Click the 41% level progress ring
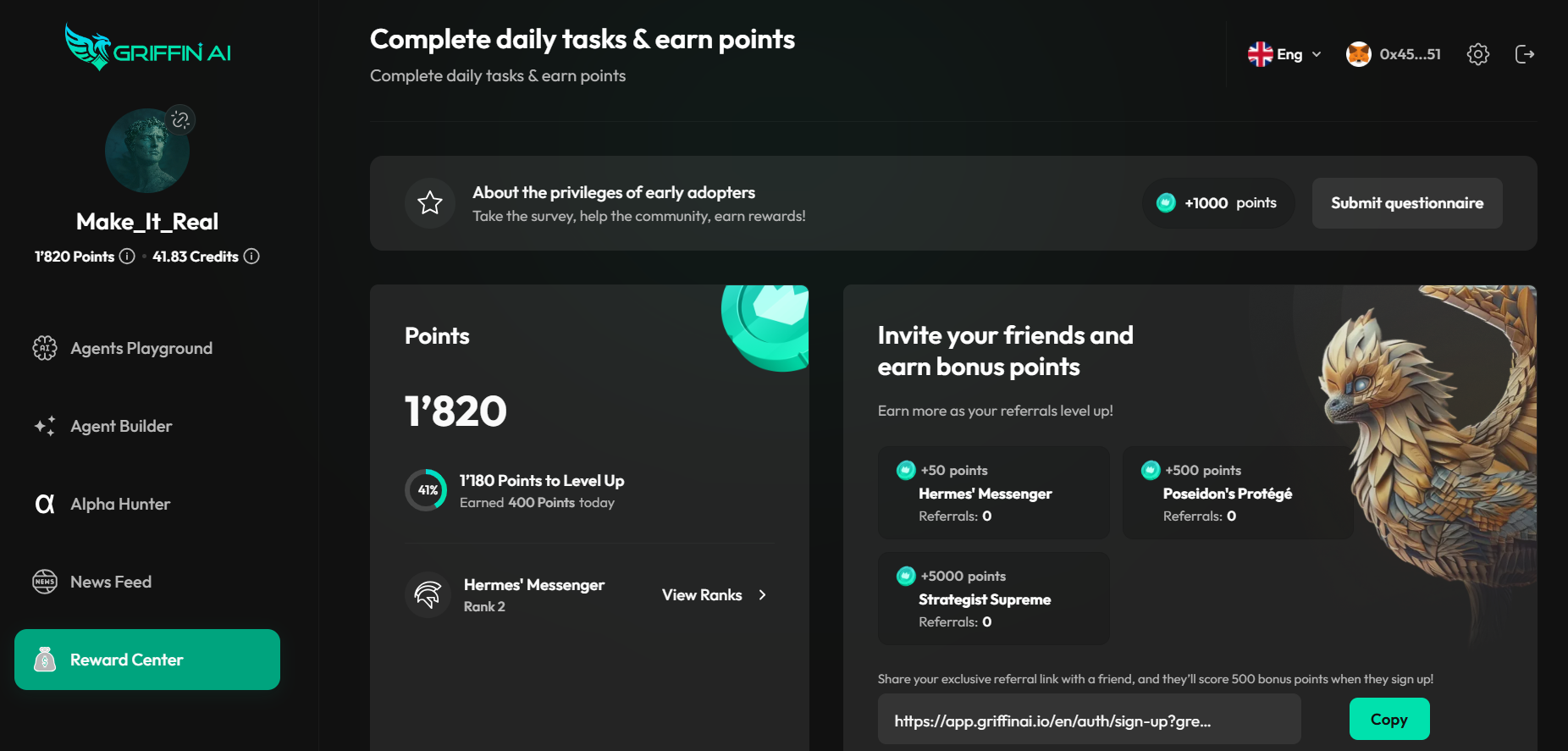Screen dimensions: 1568x751 [426, 490]
